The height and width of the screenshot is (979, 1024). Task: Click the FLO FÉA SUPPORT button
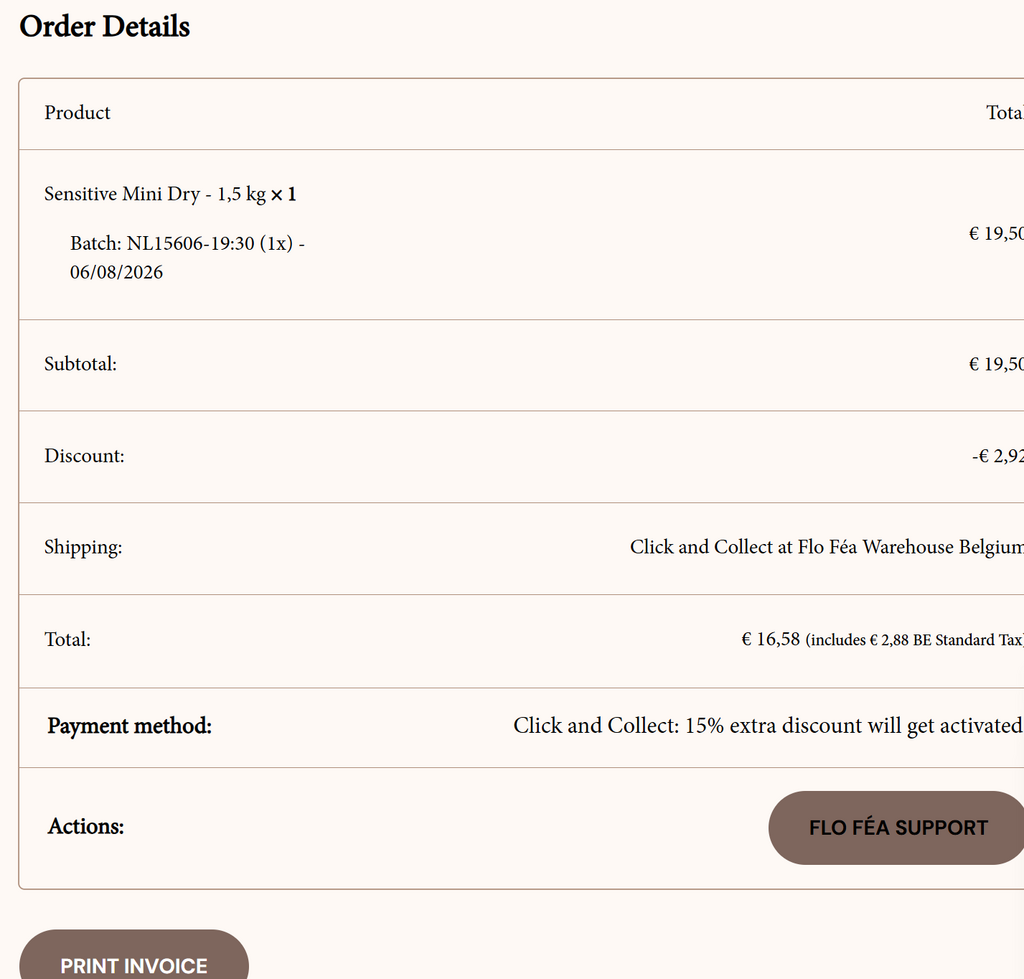897,828
